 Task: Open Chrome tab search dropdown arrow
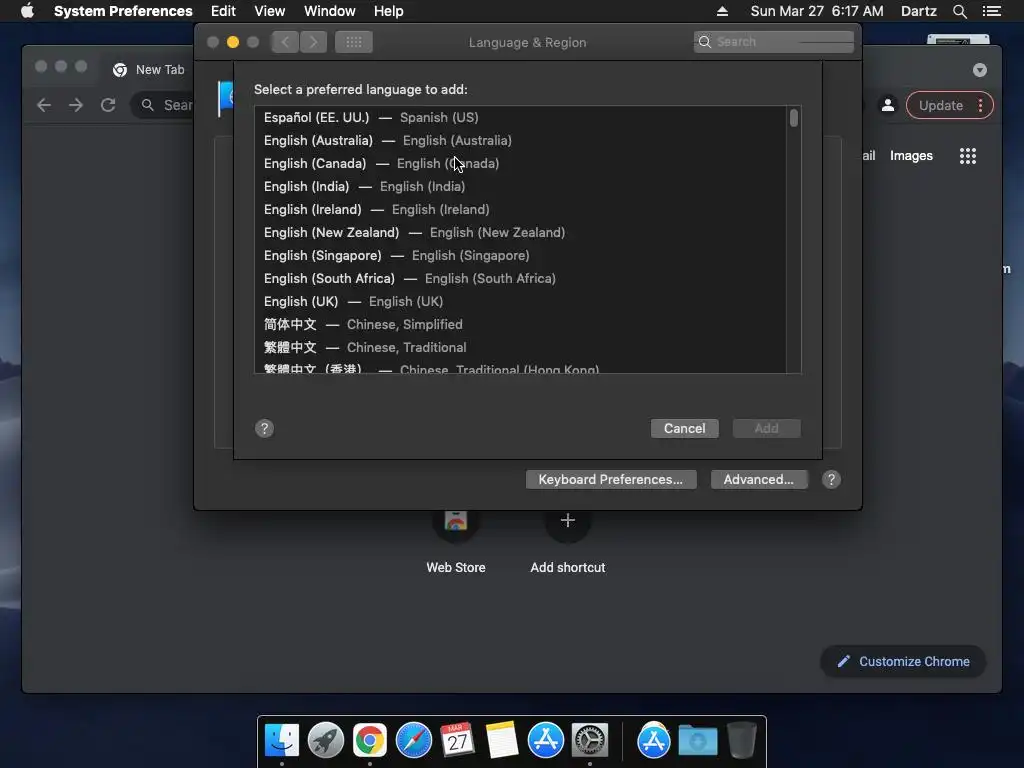[980, 70]
